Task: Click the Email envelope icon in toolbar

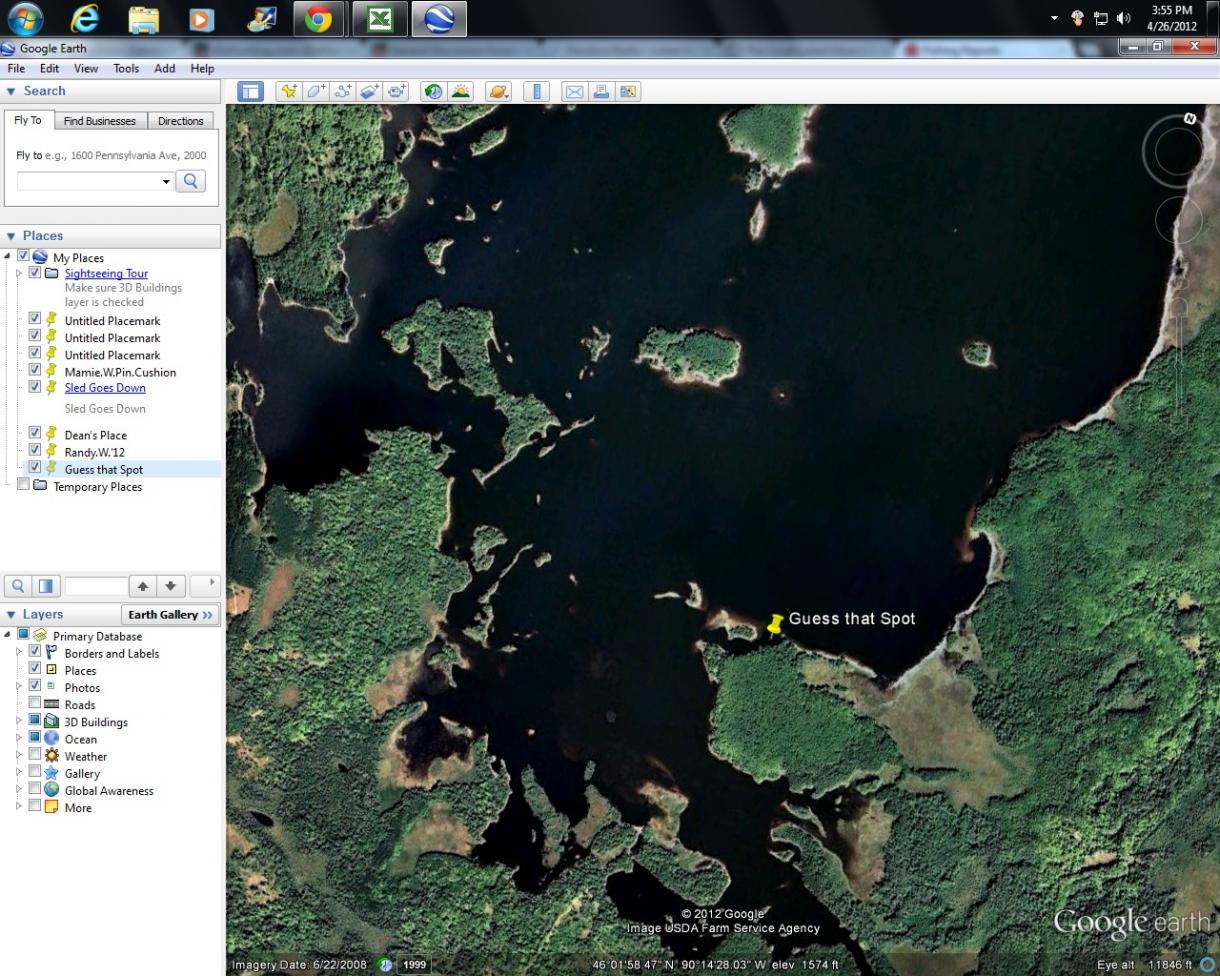Action: 574,92
